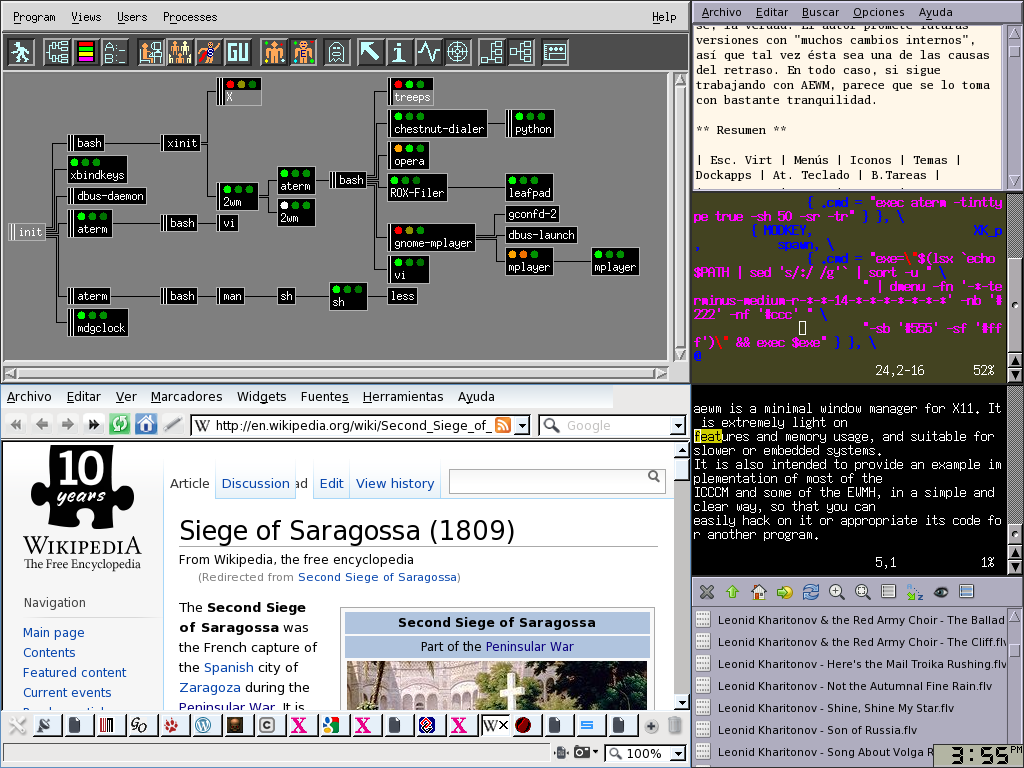Screen dimensions: 1024x768
Task: Click the crosshair target icon in treeps toolbar
Action: click(458, 52)
